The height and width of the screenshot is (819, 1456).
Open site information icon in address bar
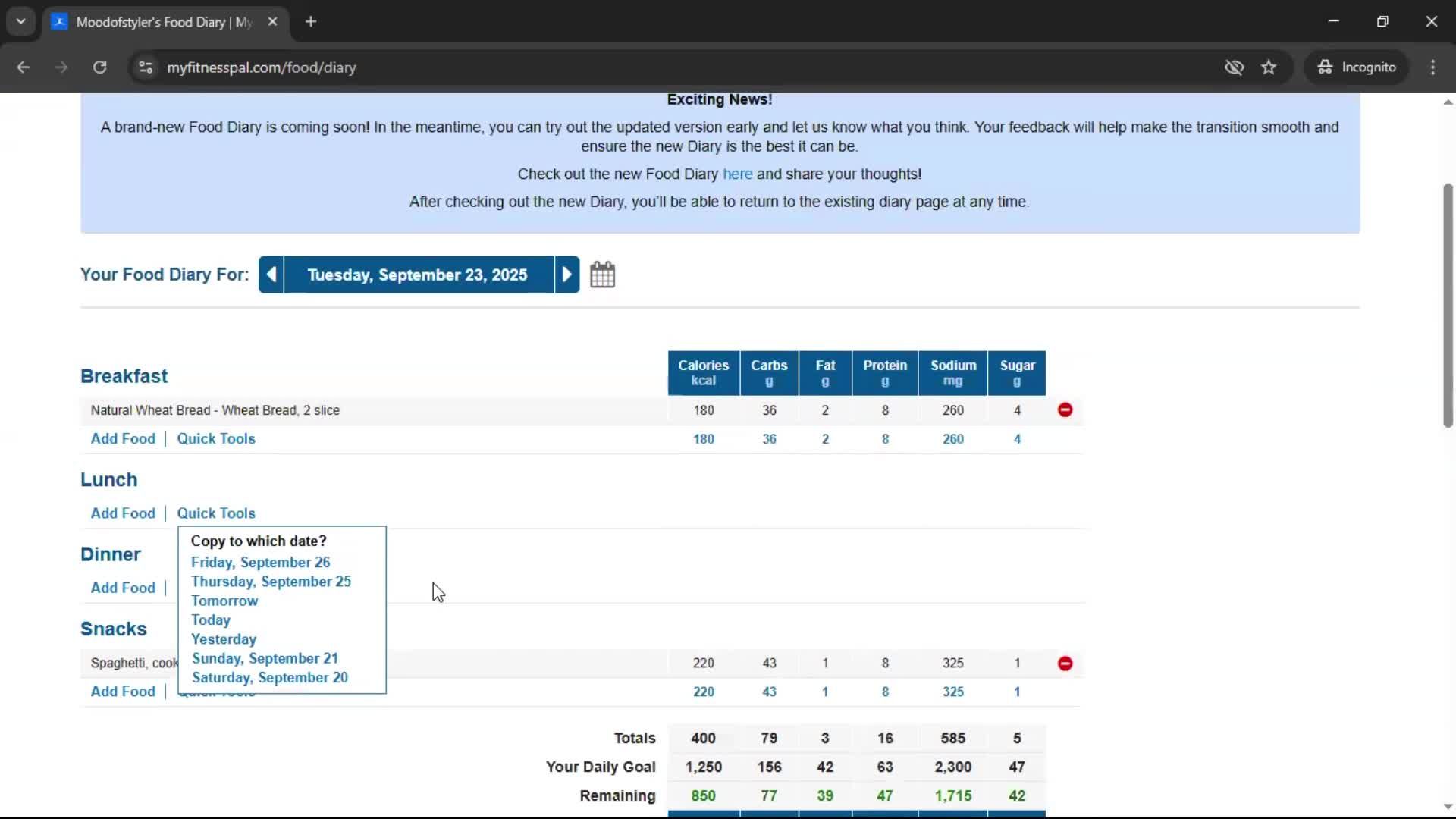[146, 67]
